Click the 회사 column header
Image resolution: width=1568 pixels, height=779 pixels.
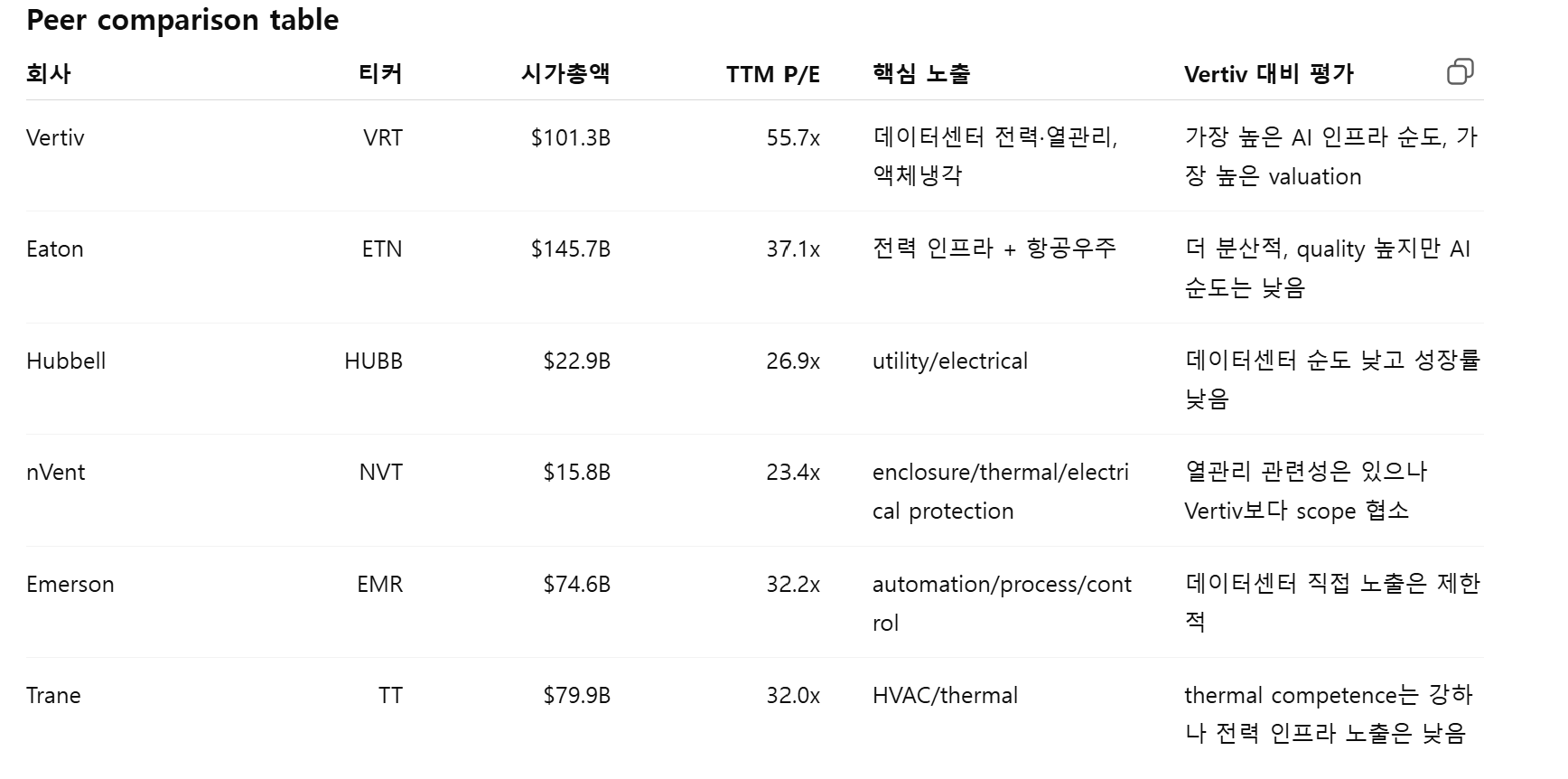point(49,74)
